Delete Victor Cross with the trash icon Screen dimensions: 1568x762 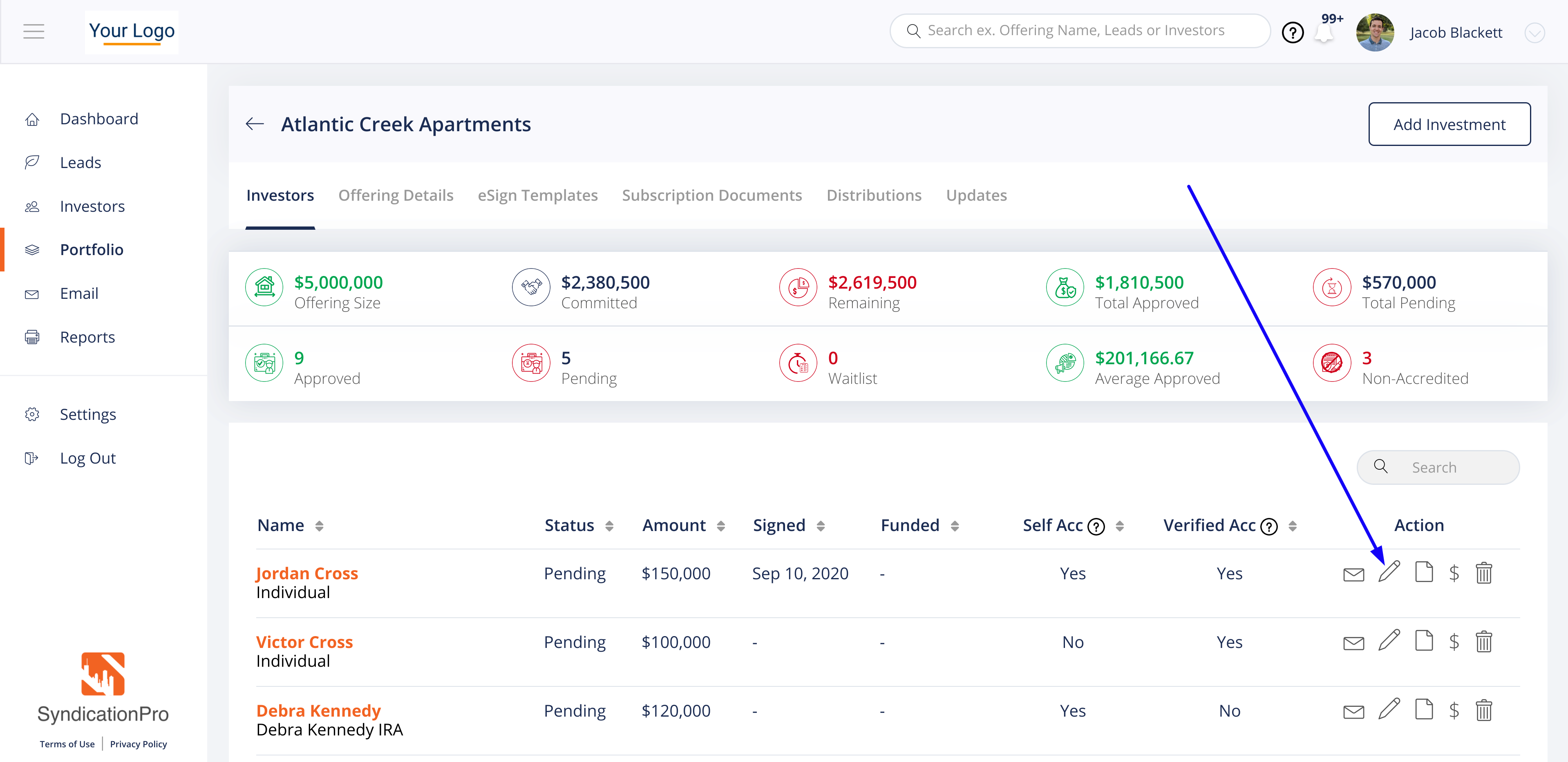coord(1483,642)
